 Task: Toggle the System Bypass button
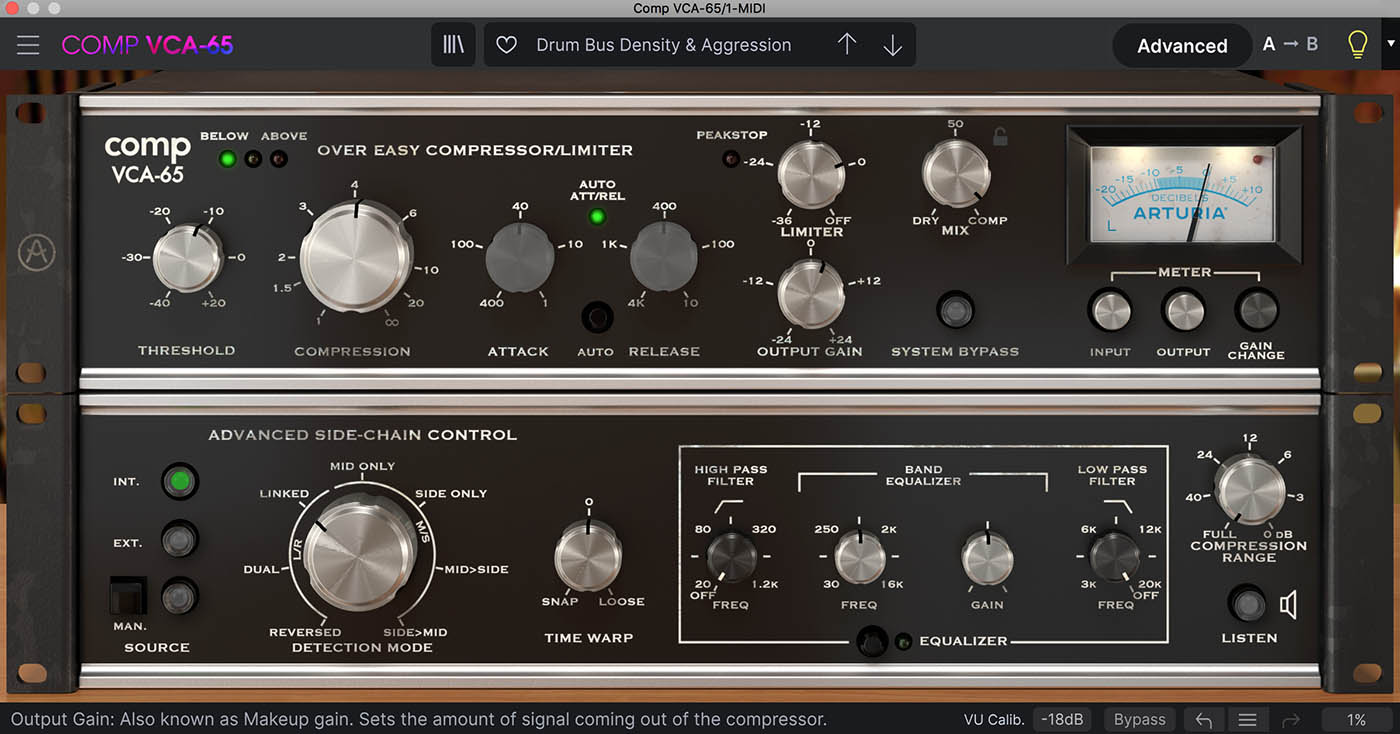click(954, 310)
